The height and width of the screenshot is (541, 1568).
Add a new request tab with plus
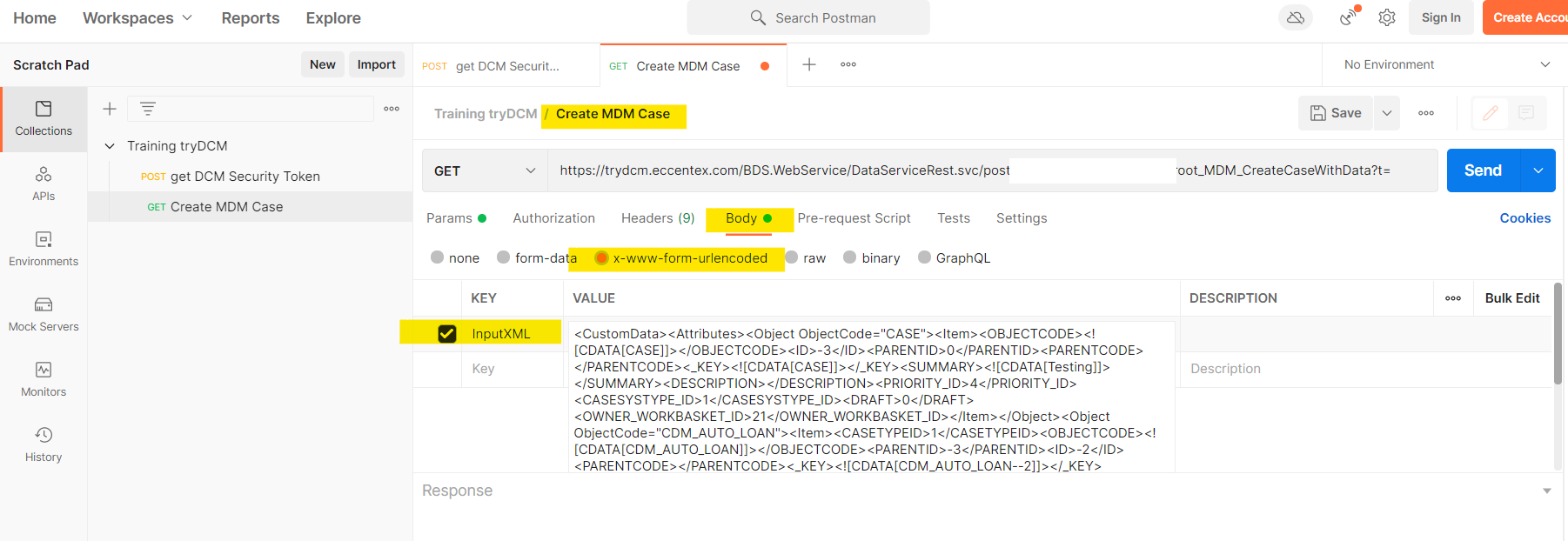coord(809,64)
